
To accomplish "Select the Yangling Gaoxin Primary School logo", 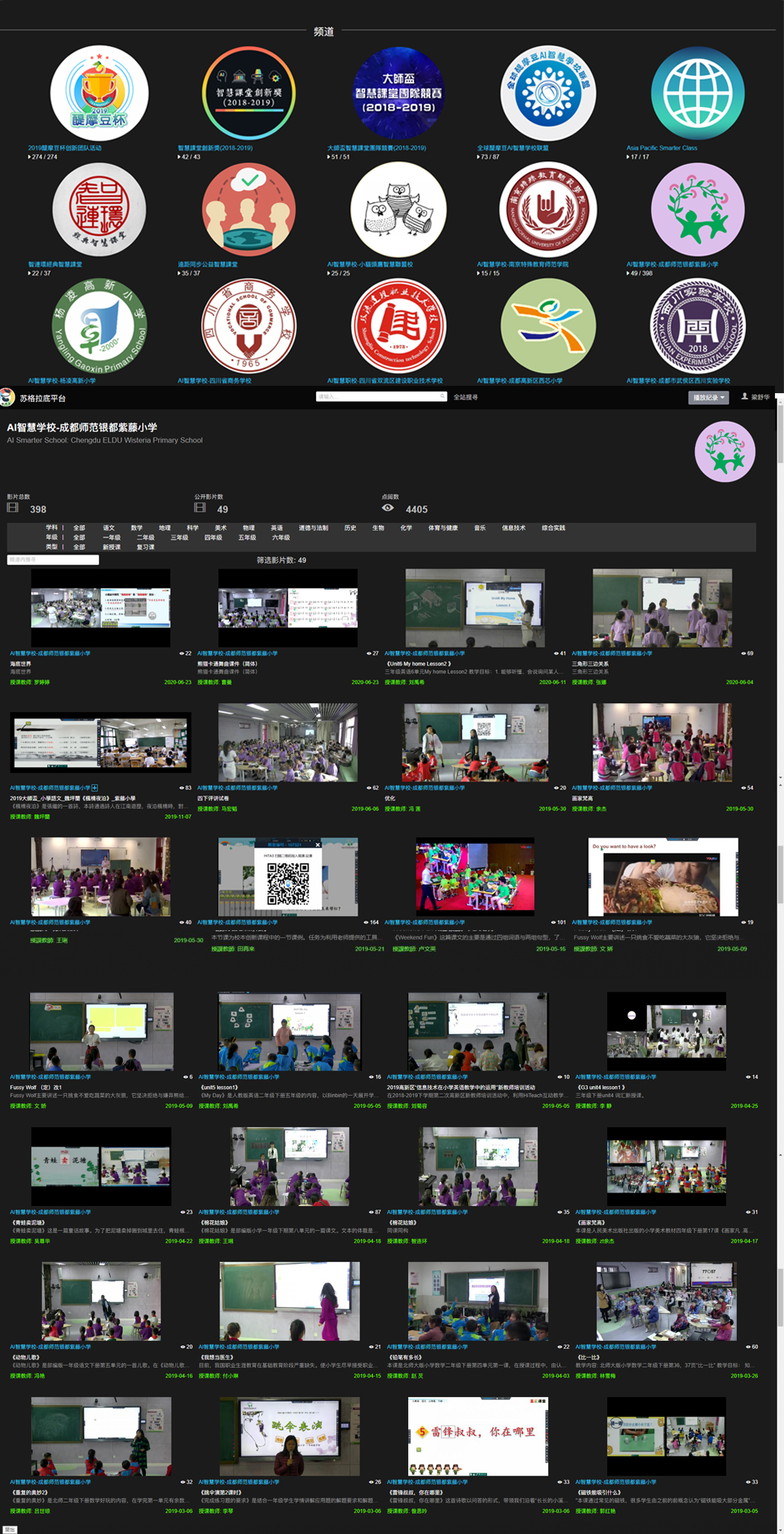I will click(99, 327).
